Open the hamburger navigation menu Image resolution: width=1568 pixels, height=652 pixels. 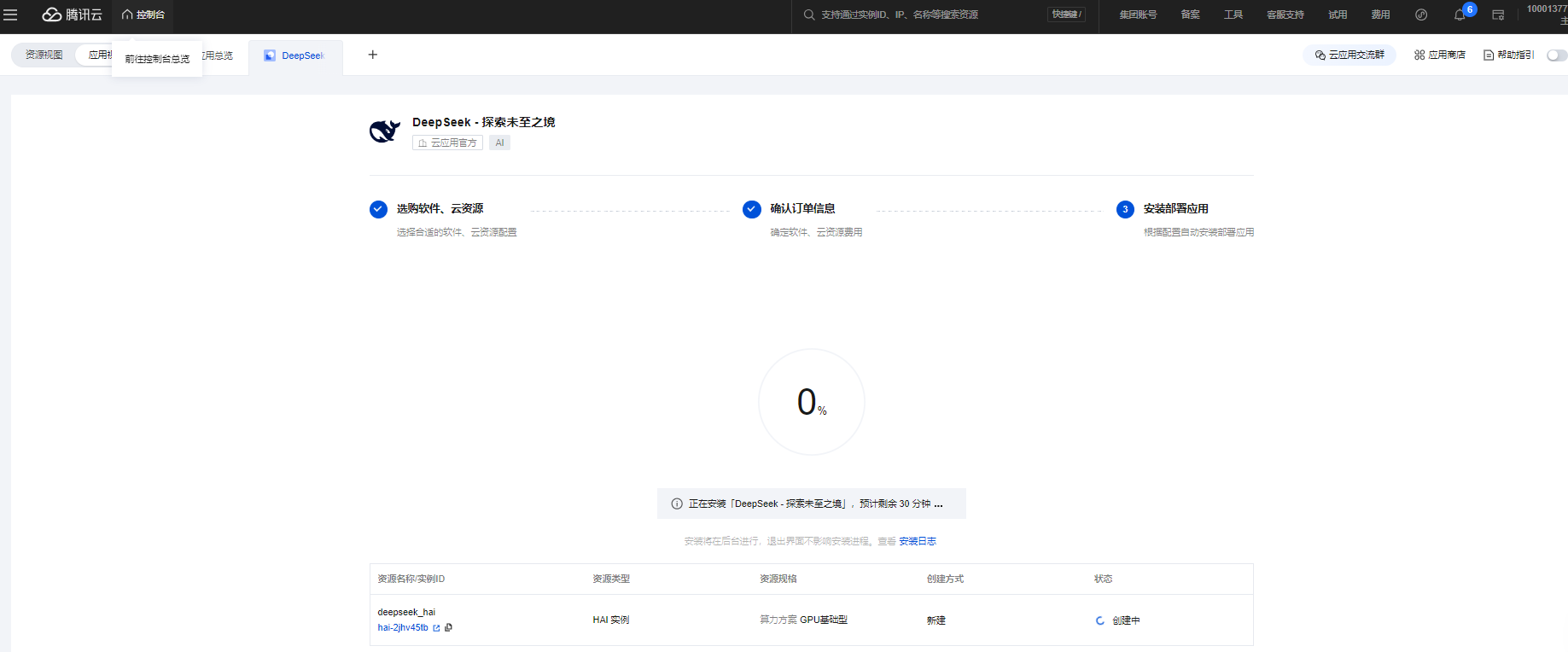(10, 15)
